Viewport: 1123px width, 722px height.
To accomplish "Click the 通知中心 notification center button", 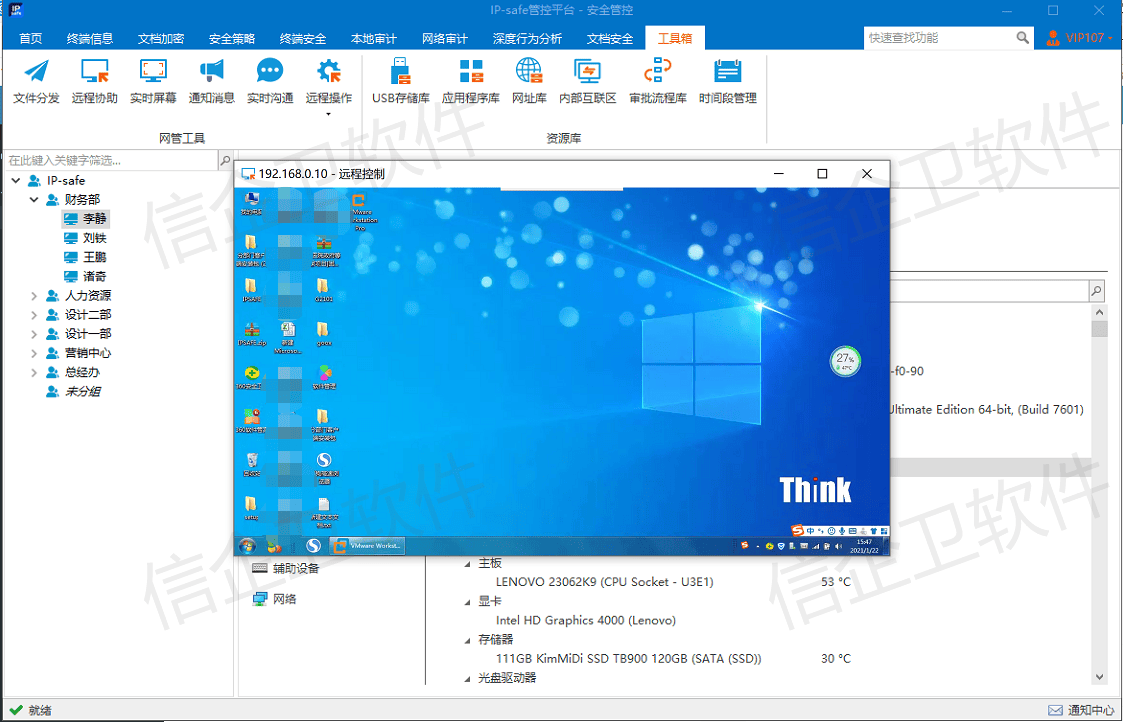I will (x=1081, y=710).
